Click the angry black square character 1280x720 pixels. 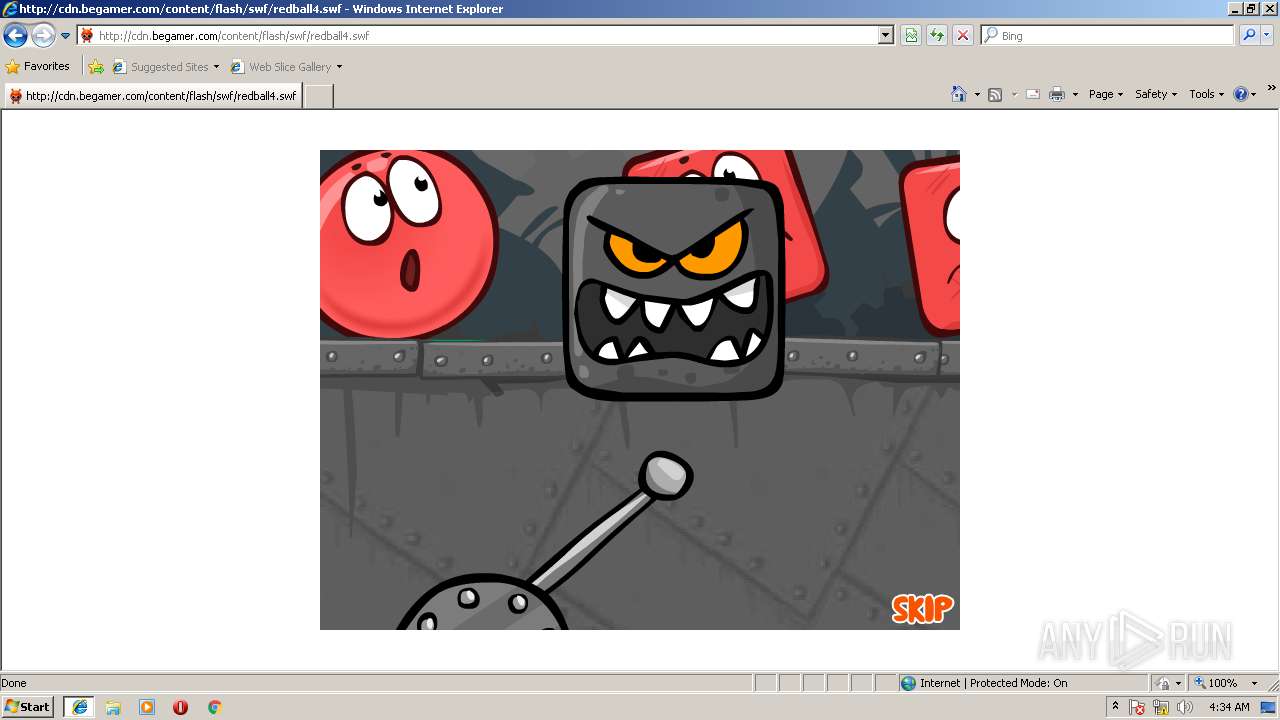click(674, 289)
